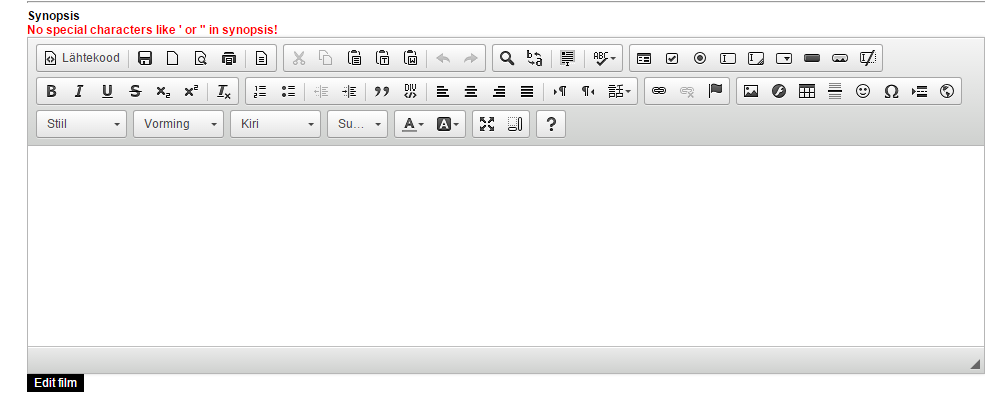This screenshot has width=1002, height=407.
Task: Insert a text field form element
Action: coord(728,58)
